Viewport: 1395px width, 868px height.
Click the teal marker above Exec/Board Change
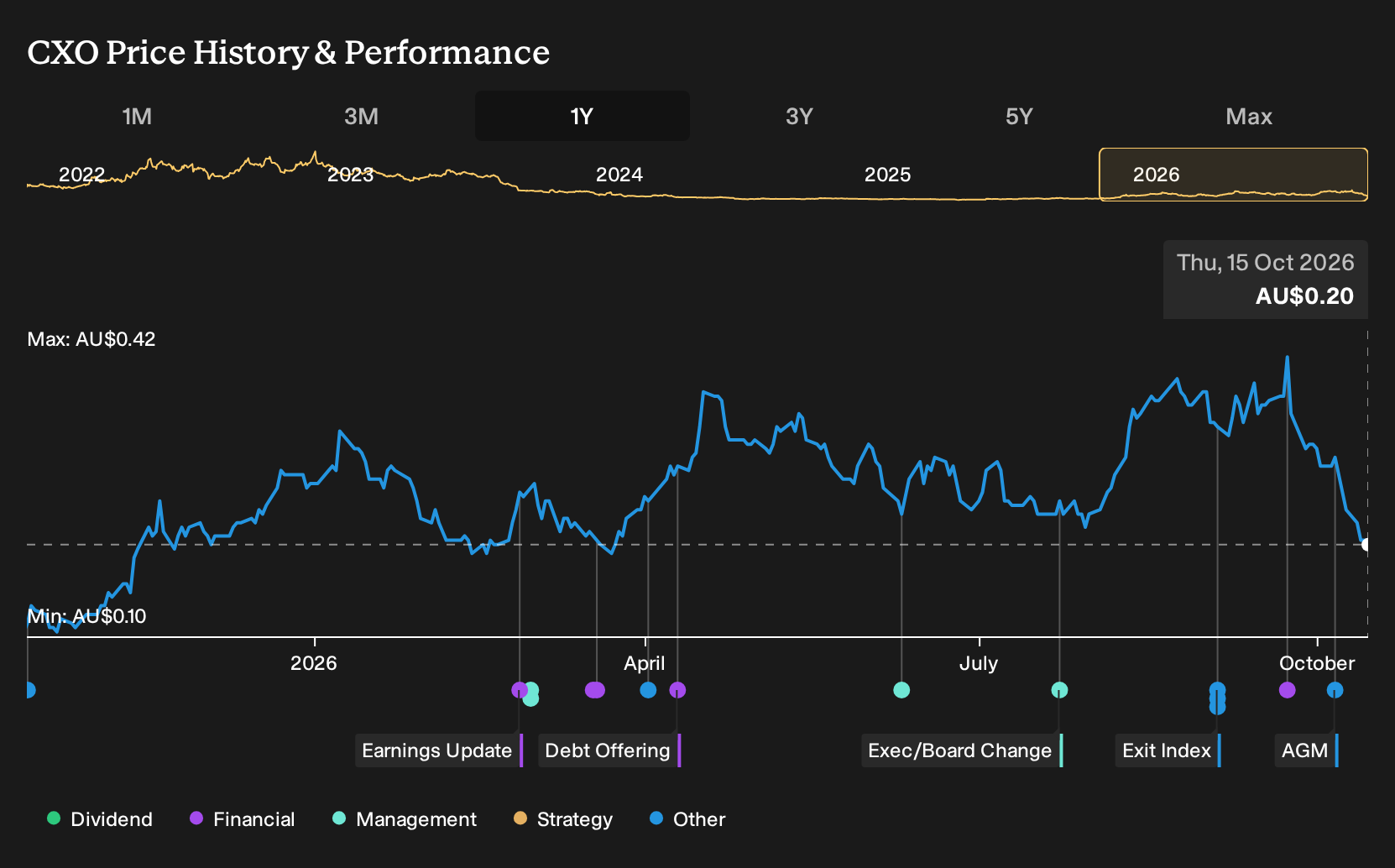pyautogui.click(x=1059, y=690)
